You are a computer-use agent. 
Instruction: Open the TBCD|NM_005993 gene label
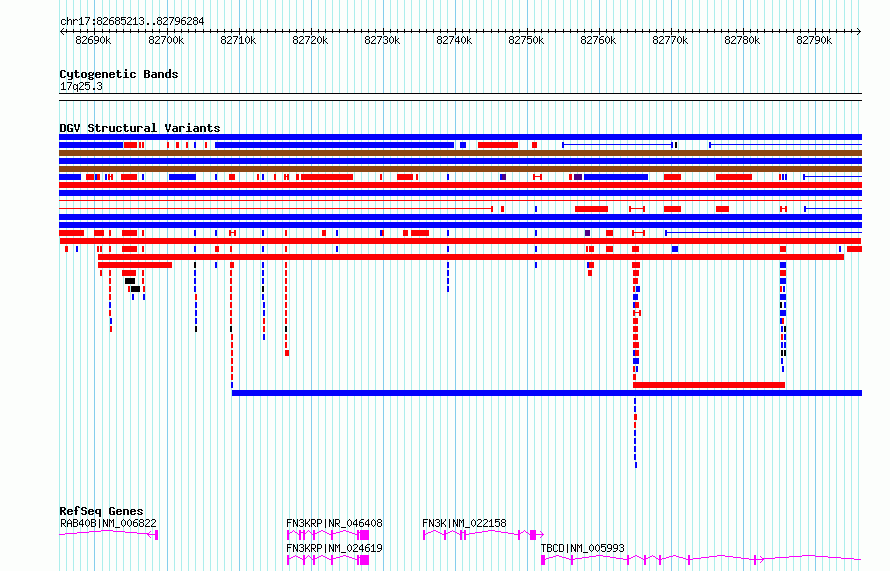tap(582, 548)
